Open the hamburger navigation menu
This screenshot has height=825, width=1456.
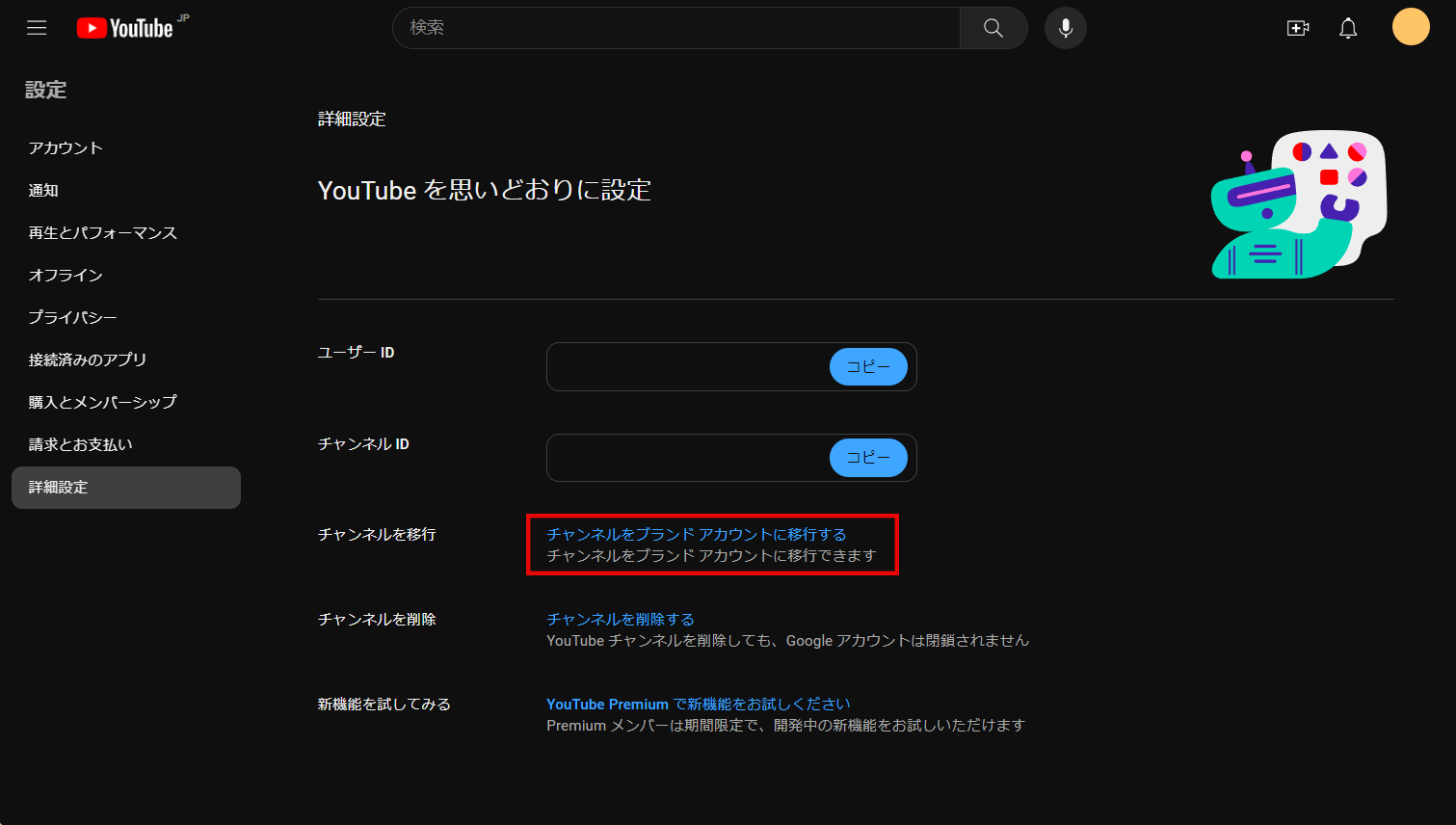coord(37,27)
